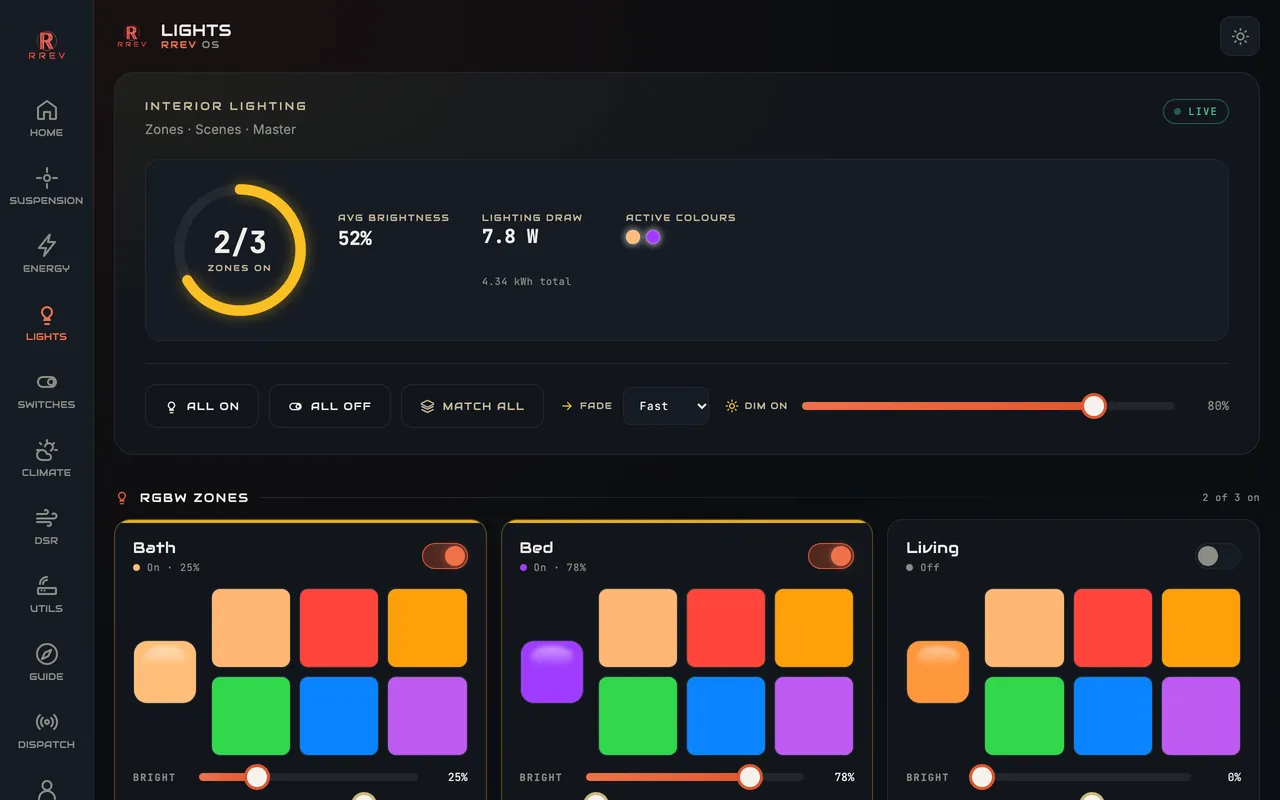Pick red swatch in Bath zone
Image resolution: width=1280 pixels, height=800 pixels.
[339, 628]
